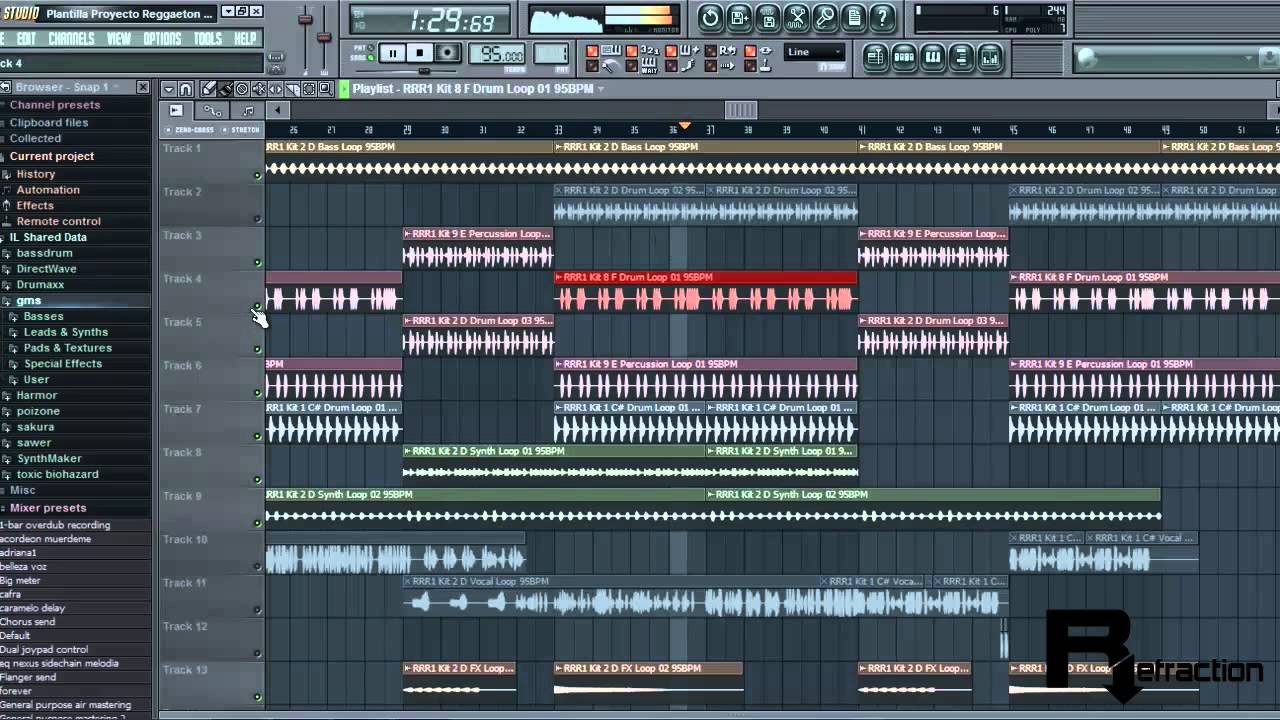Image resolution: width=1280 pixels, height=720 pixels.
Task: Click the undo history circular arrow button
Action: pyautogui.click(x=710, y=17)
